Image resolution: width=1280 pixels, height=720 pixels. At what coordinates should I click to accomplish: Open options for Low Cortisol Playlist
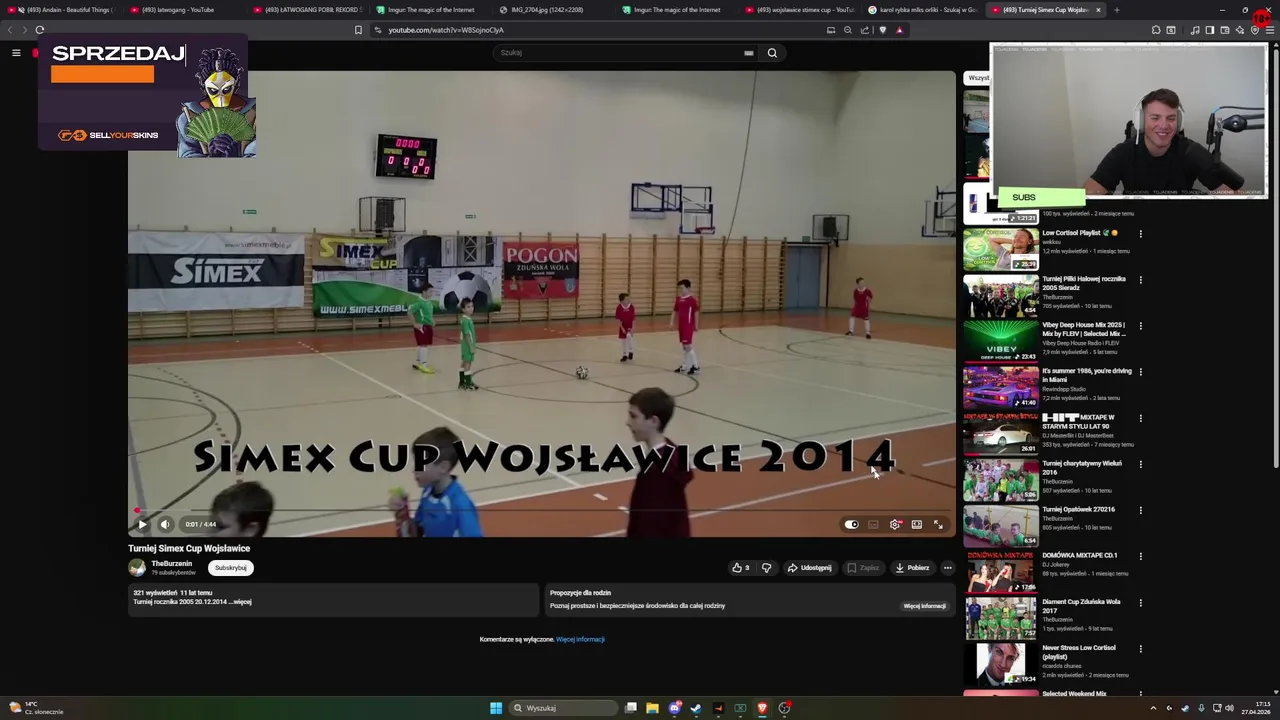pos(1140,234)
